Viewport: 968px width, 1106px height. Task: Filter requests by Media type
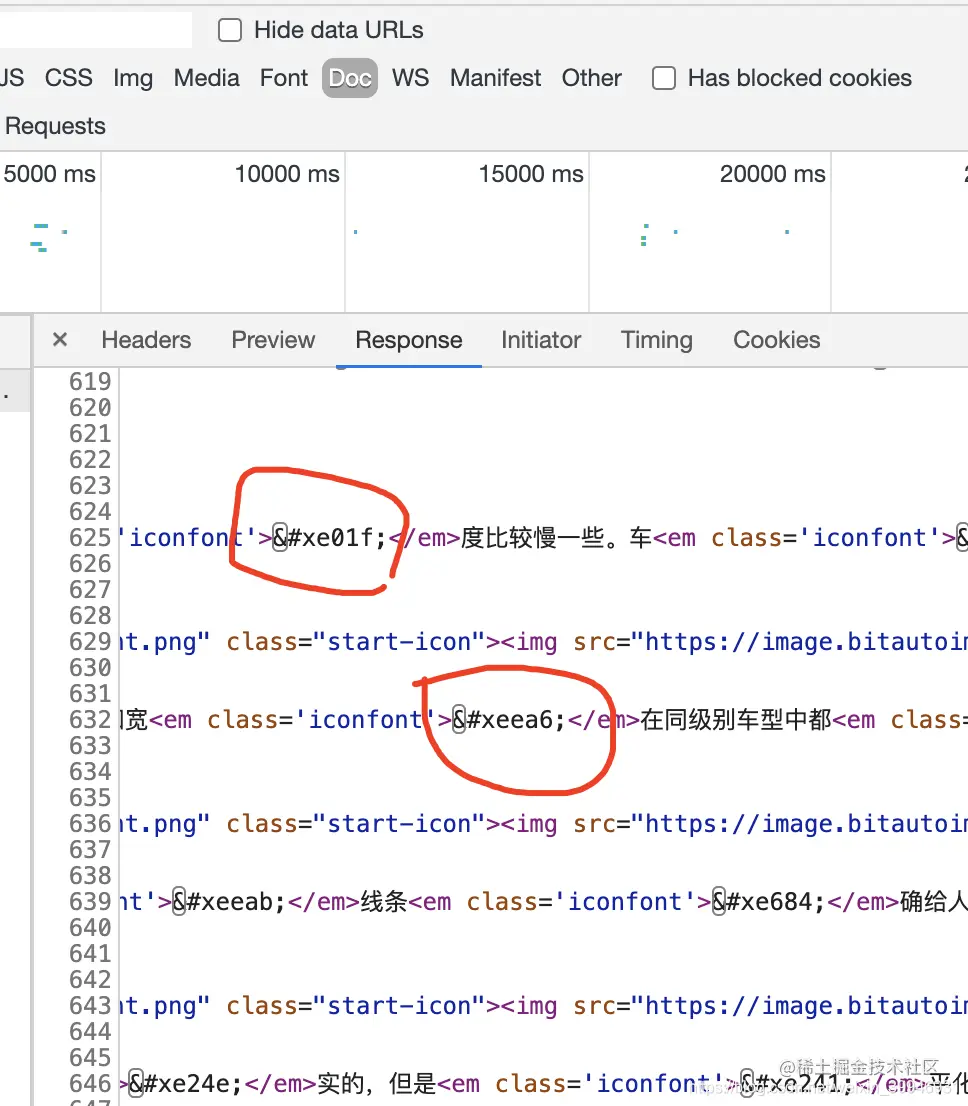click(207, 78)
